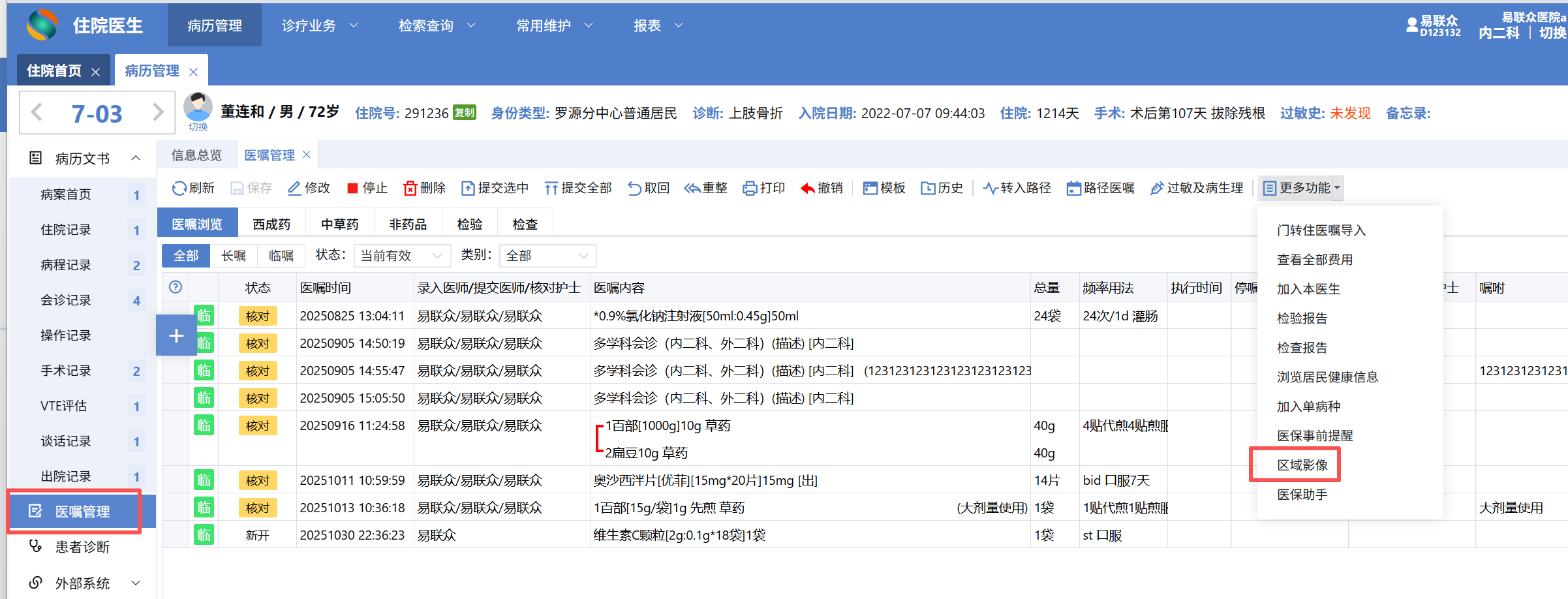This screenshot has height=599, width=1568.
Task: Switch to the 信息总览 tab
Action: click(x=196, y=155)
